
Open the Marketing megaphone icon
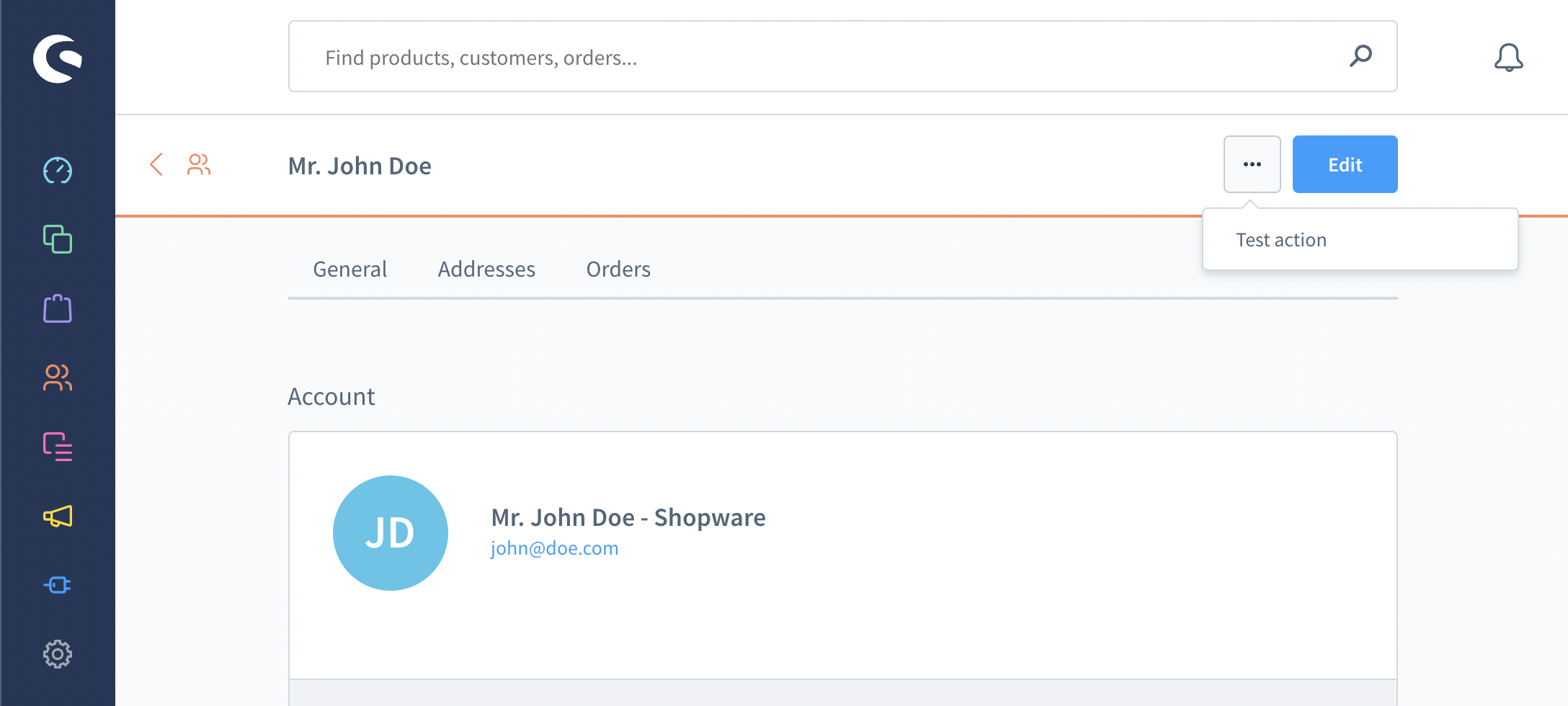(x=58, y=516)
